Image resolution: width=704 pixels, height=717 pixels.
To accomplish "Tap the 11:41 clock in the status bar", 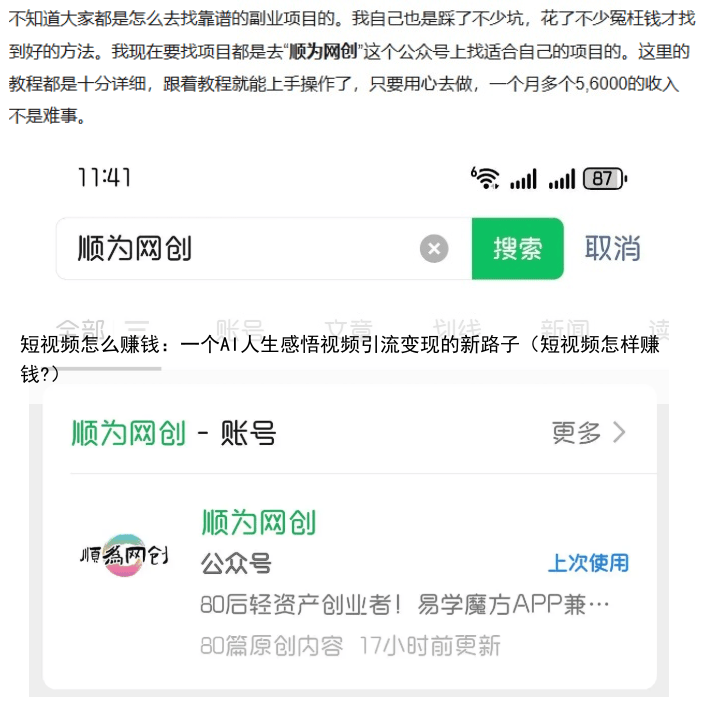I will 105,177.
